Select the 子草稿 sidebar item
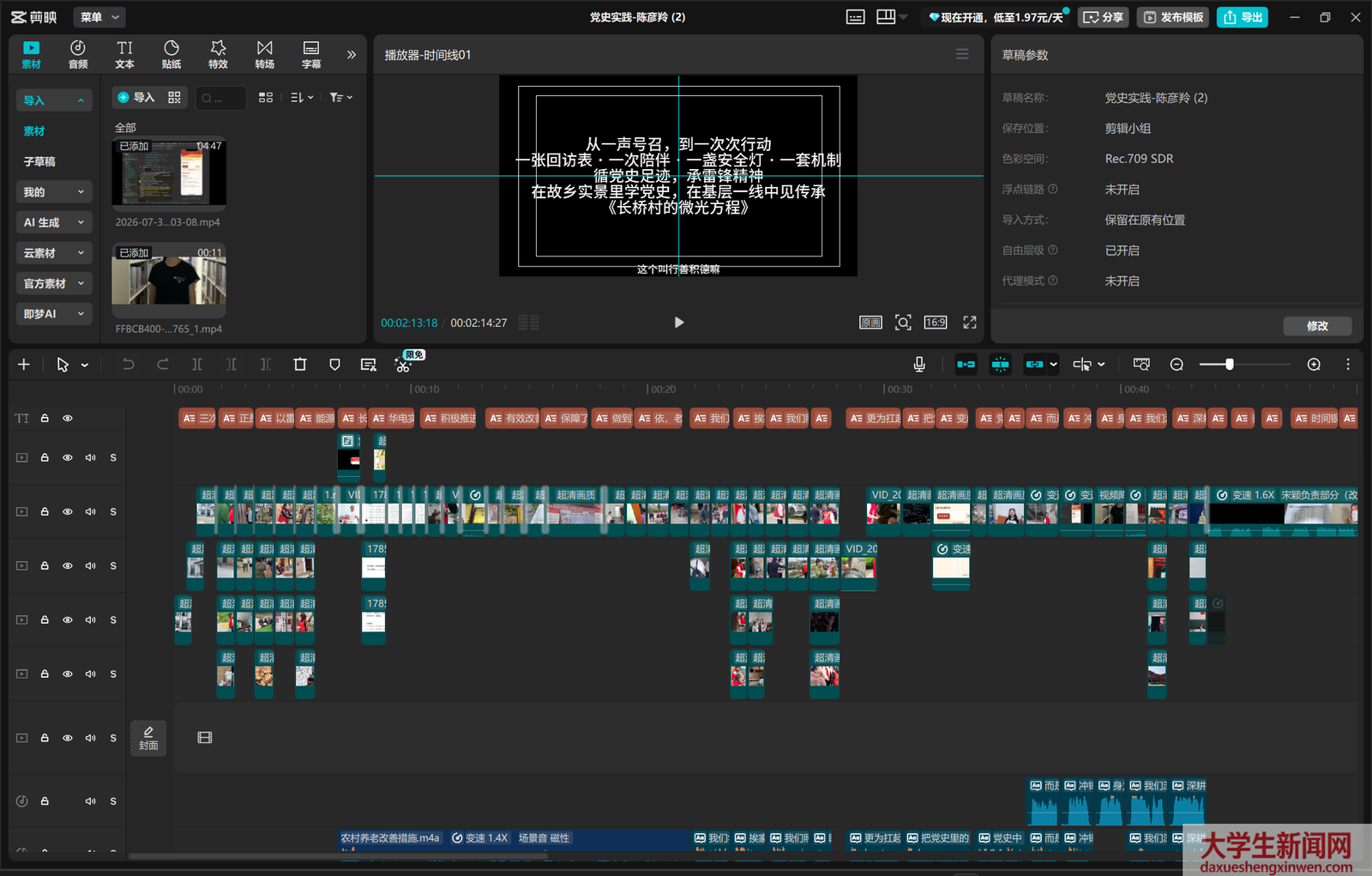Screen dimensions: 1372x876 pos(39,161)
